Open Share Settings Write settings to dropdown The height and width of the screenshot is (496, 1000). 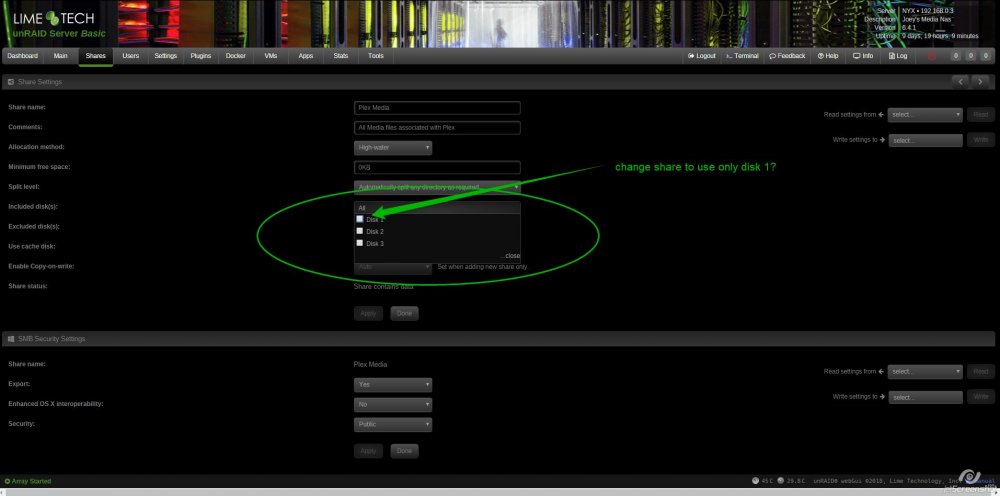[x=925, y=140]
